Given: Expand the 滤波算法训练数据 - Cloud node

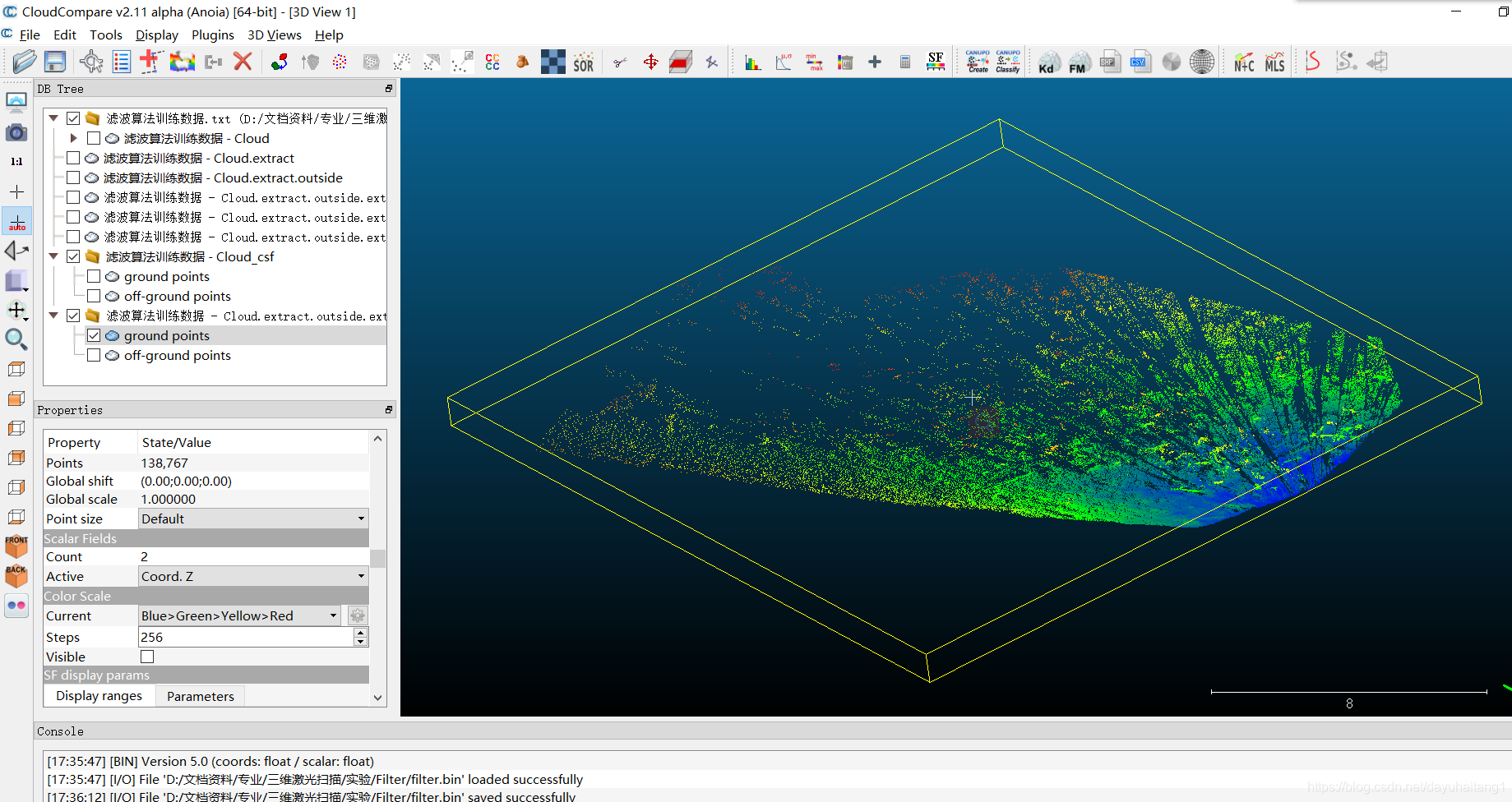Looking at the screenshot, I should [x=73, y=138].
